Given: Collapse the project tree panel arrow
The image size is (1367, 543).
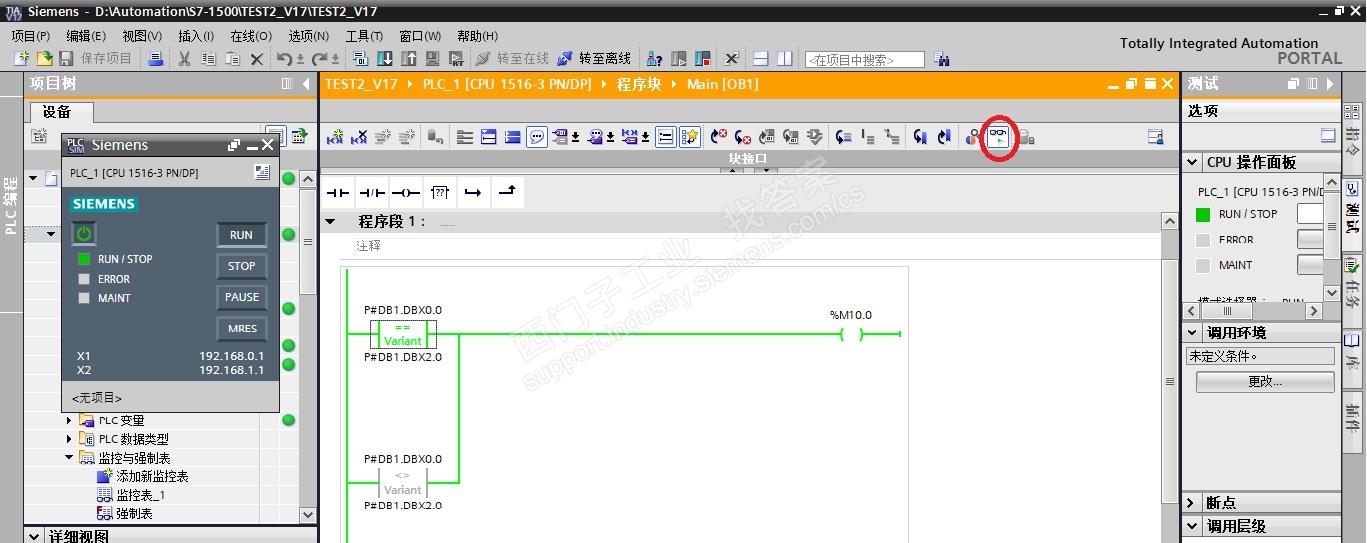Looking at the screenshot, I should (307, 84).
